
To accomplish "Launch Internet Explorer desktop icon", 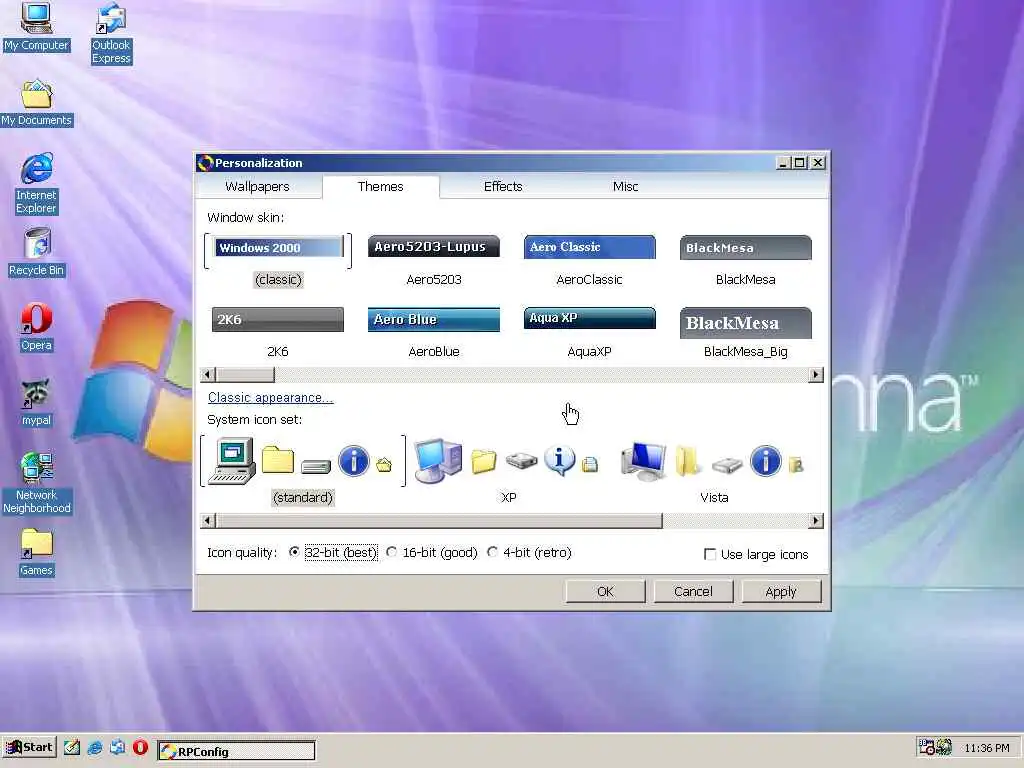I will pyautogui.click(x=36, y=184).
